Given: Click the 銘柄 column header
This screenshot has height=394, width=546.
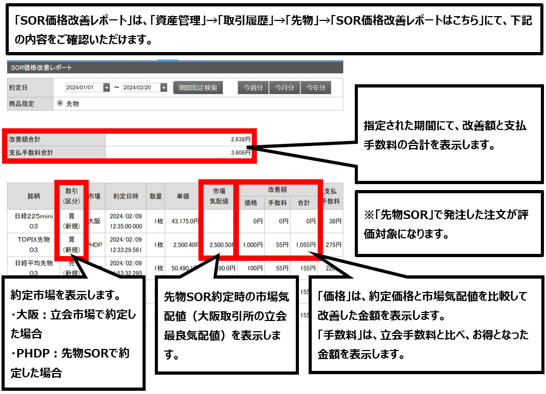Looking at the screenshot, I should (x=33, y=196).
